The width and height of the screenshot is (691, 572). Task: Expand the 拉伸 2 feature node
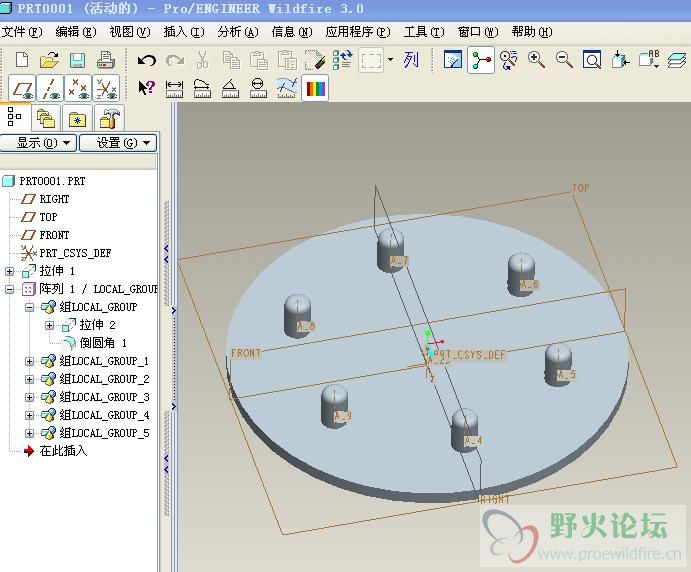[49, 325]
